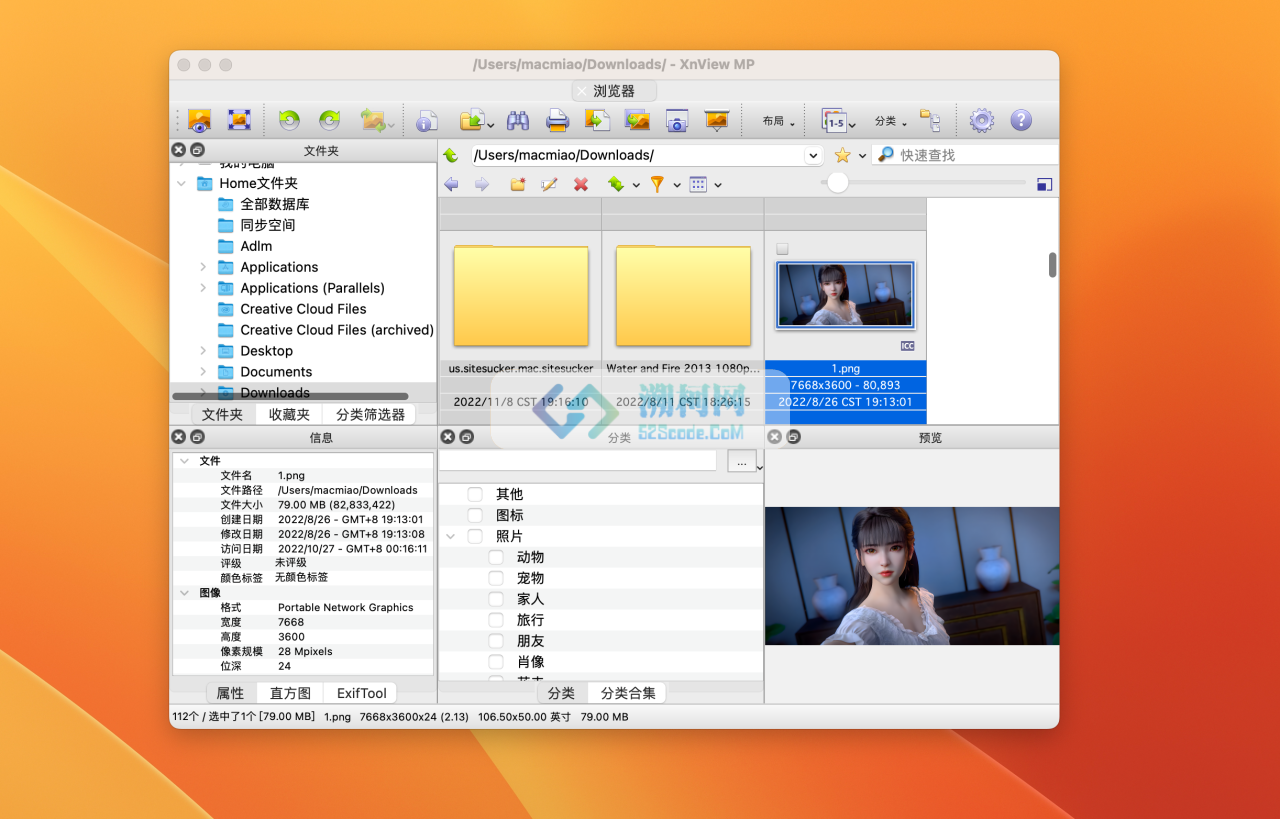Click the binoculars search icon
The width and height of the screenshot is (1280, 819).
[517, 121]
